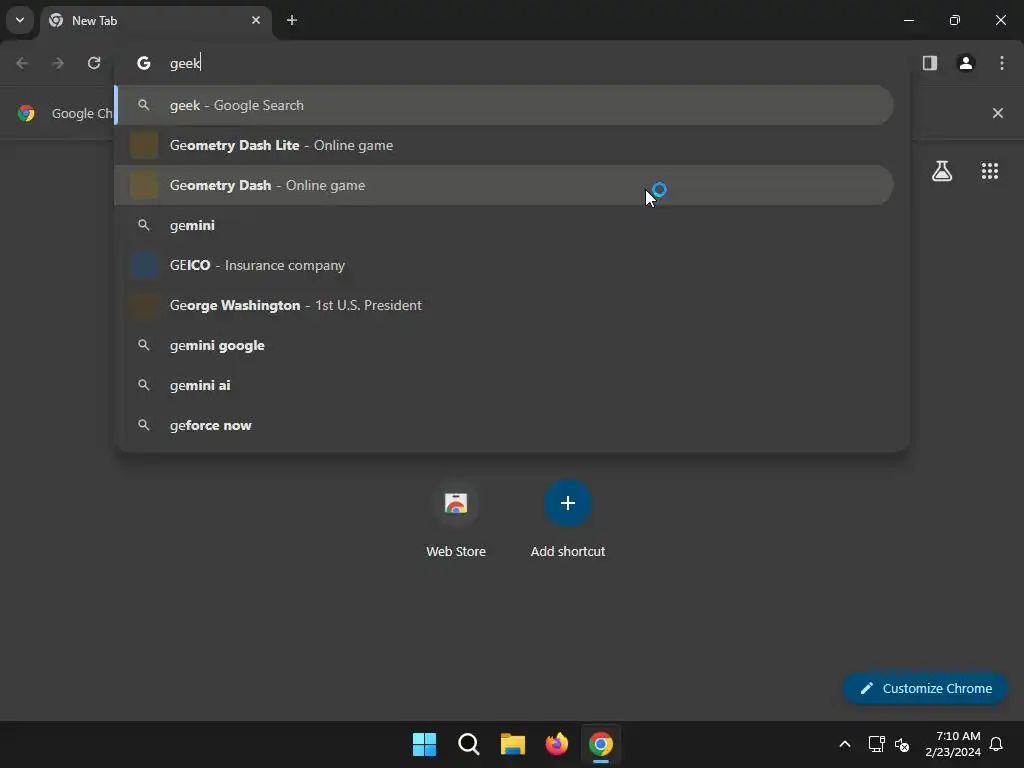The width and height of the screenshot is (1024, 768).
Task: Click the Geometry Dash Lite thumbnail image
Action: point(144,145)
